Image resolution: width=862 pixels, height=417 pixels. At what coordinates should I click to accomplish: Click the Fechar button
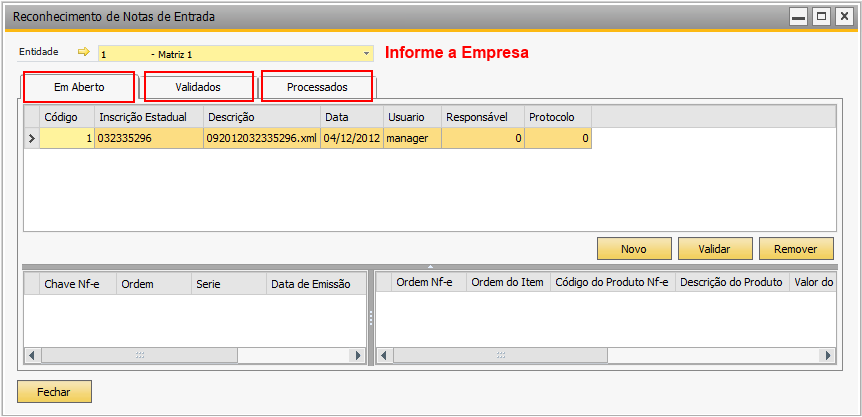click(54, 392)
